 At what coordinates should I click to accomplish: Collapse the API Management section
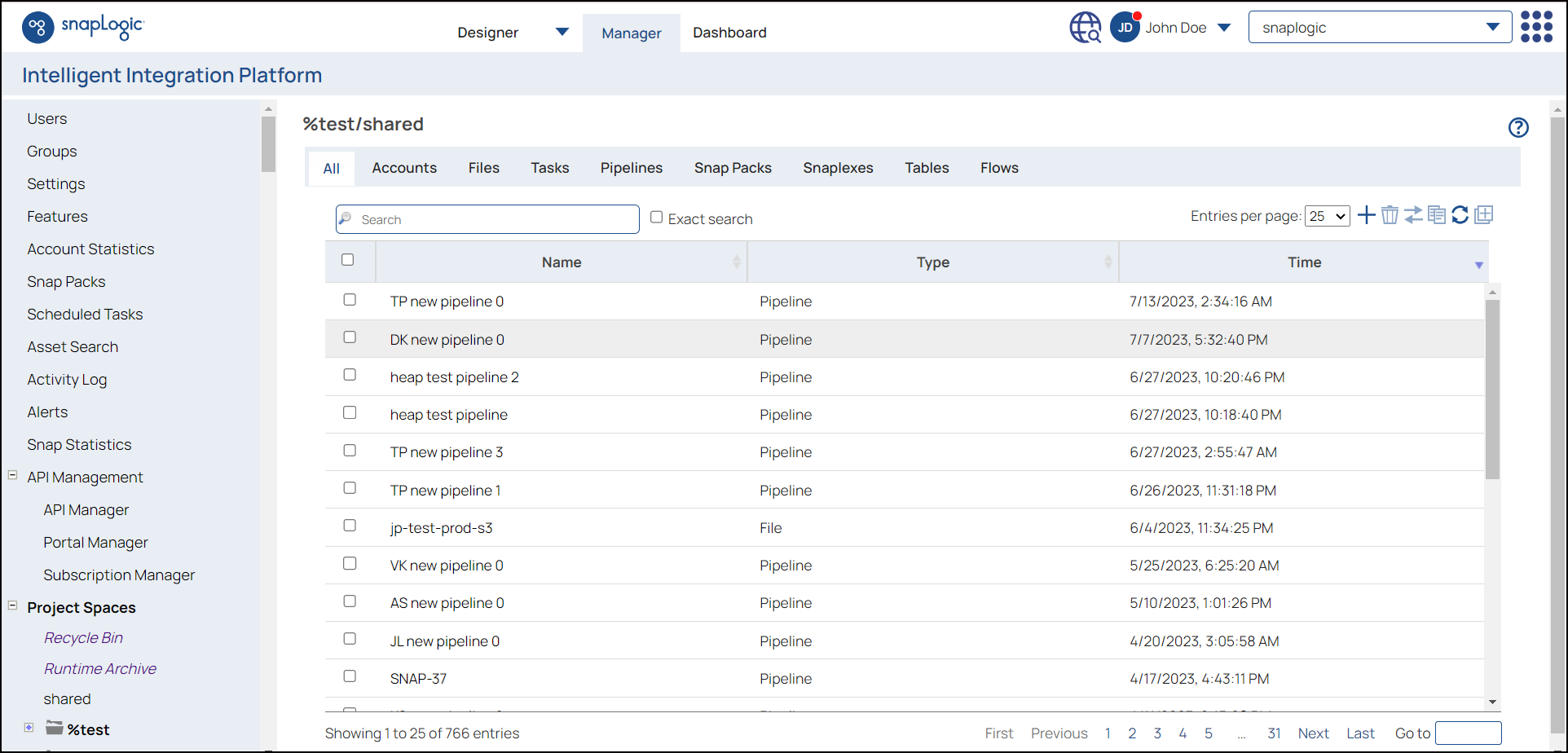tap(12, 475)
